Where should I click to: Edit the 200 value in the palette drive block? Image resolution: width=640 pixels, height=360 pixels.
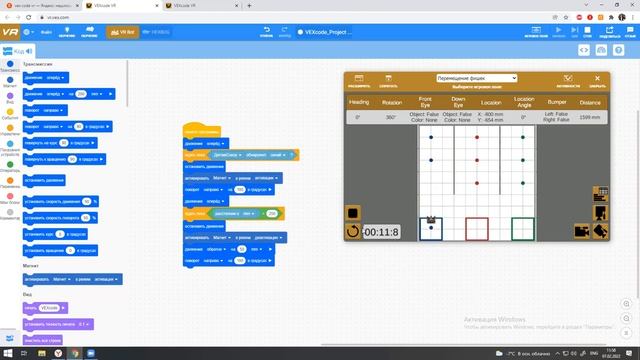click(81, 94)
